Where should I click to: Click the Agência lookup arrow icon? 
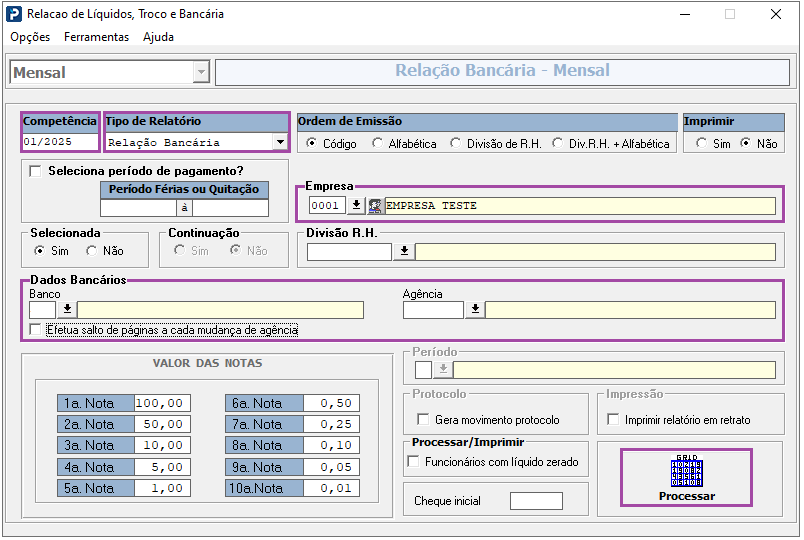point(475,310)
